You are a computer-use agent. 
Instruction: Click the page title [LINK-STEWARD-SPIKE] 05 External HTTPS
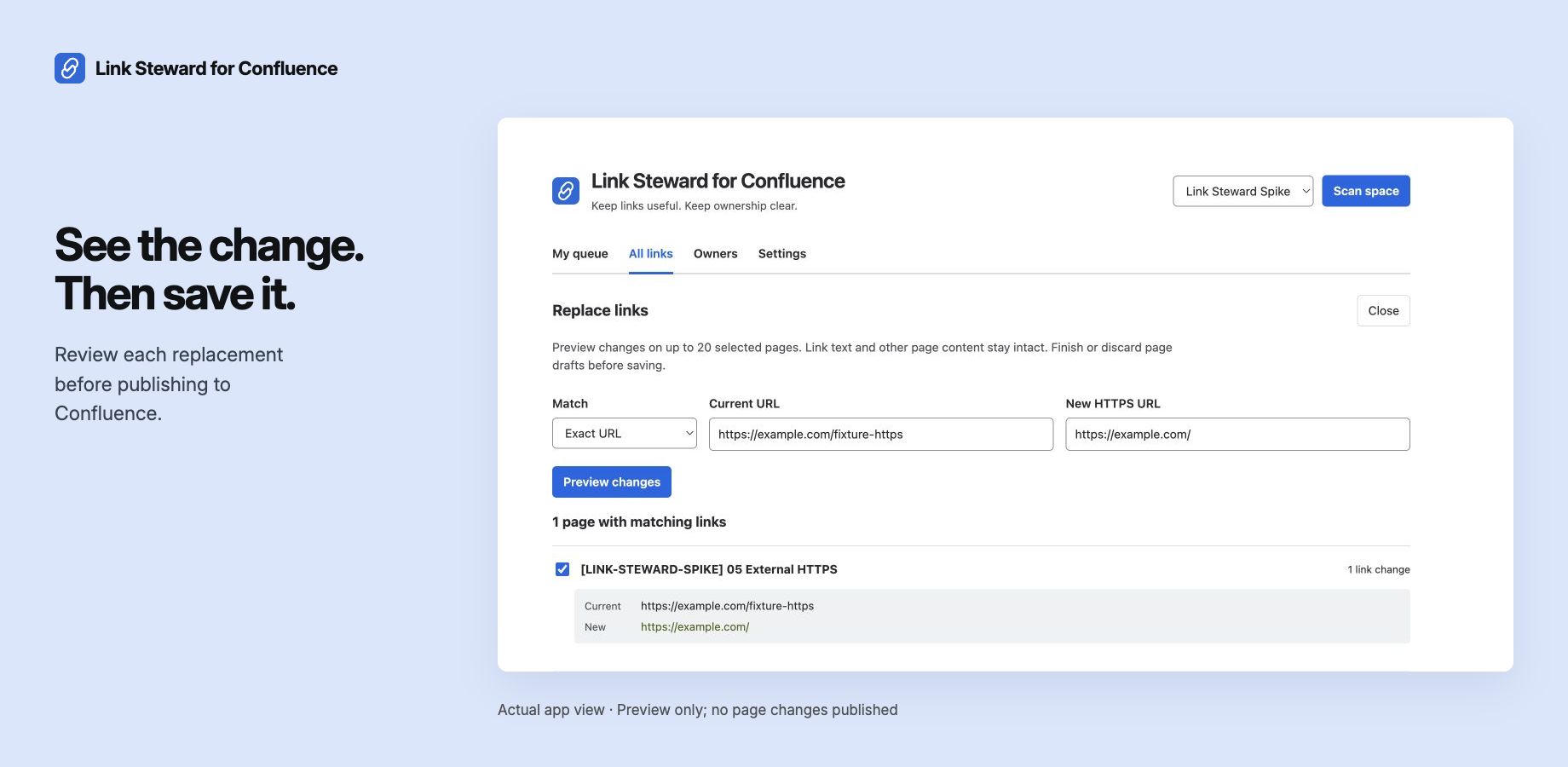709,569
